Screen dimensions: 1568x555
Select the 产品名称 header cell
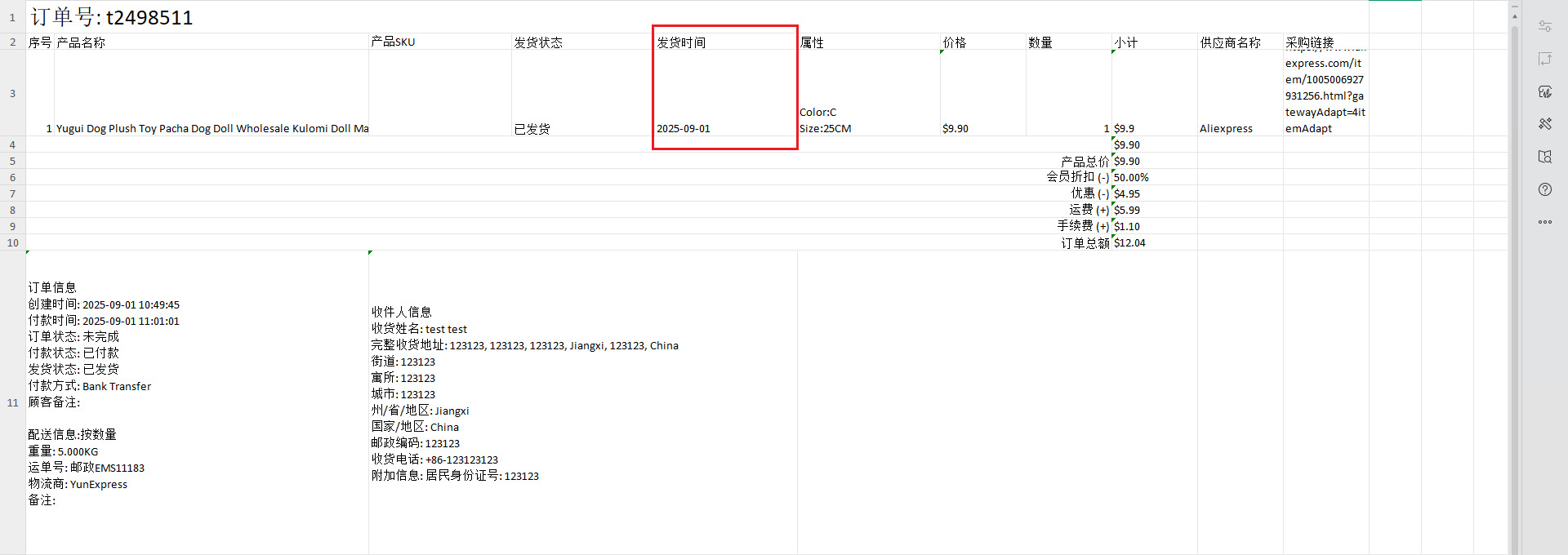(x=212, y=42)
